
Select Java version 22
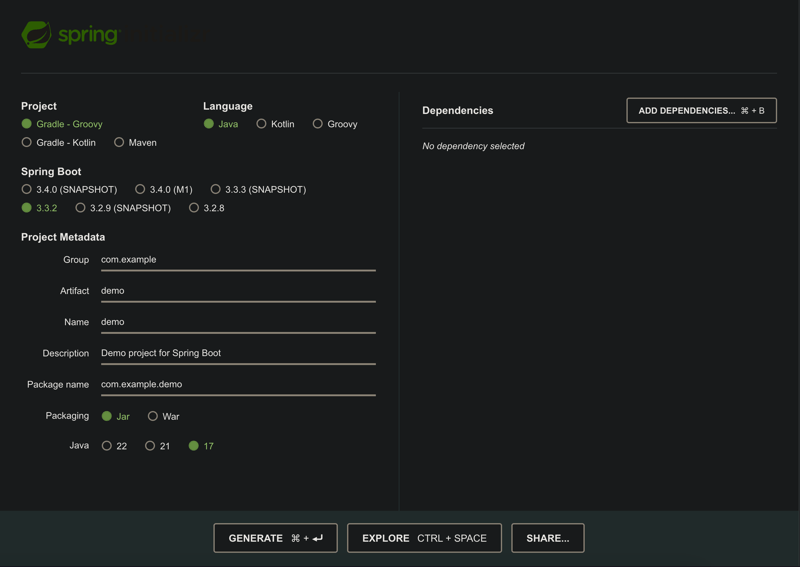[114, 446]
